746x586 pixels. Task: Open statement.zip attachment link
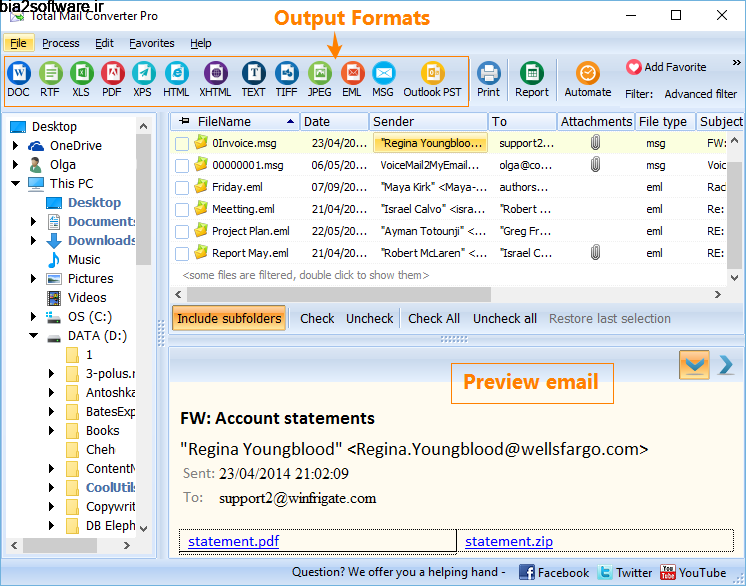pos(509,541)
